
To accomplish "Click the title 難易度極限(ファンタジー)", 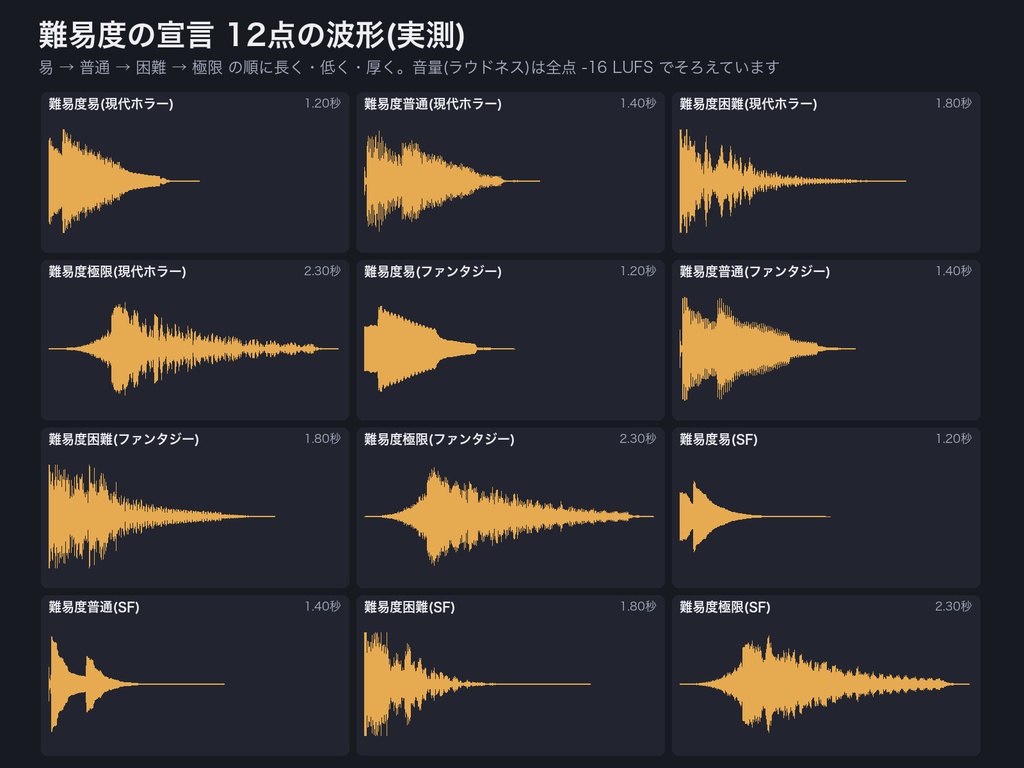I will click(x=440, y=439).
